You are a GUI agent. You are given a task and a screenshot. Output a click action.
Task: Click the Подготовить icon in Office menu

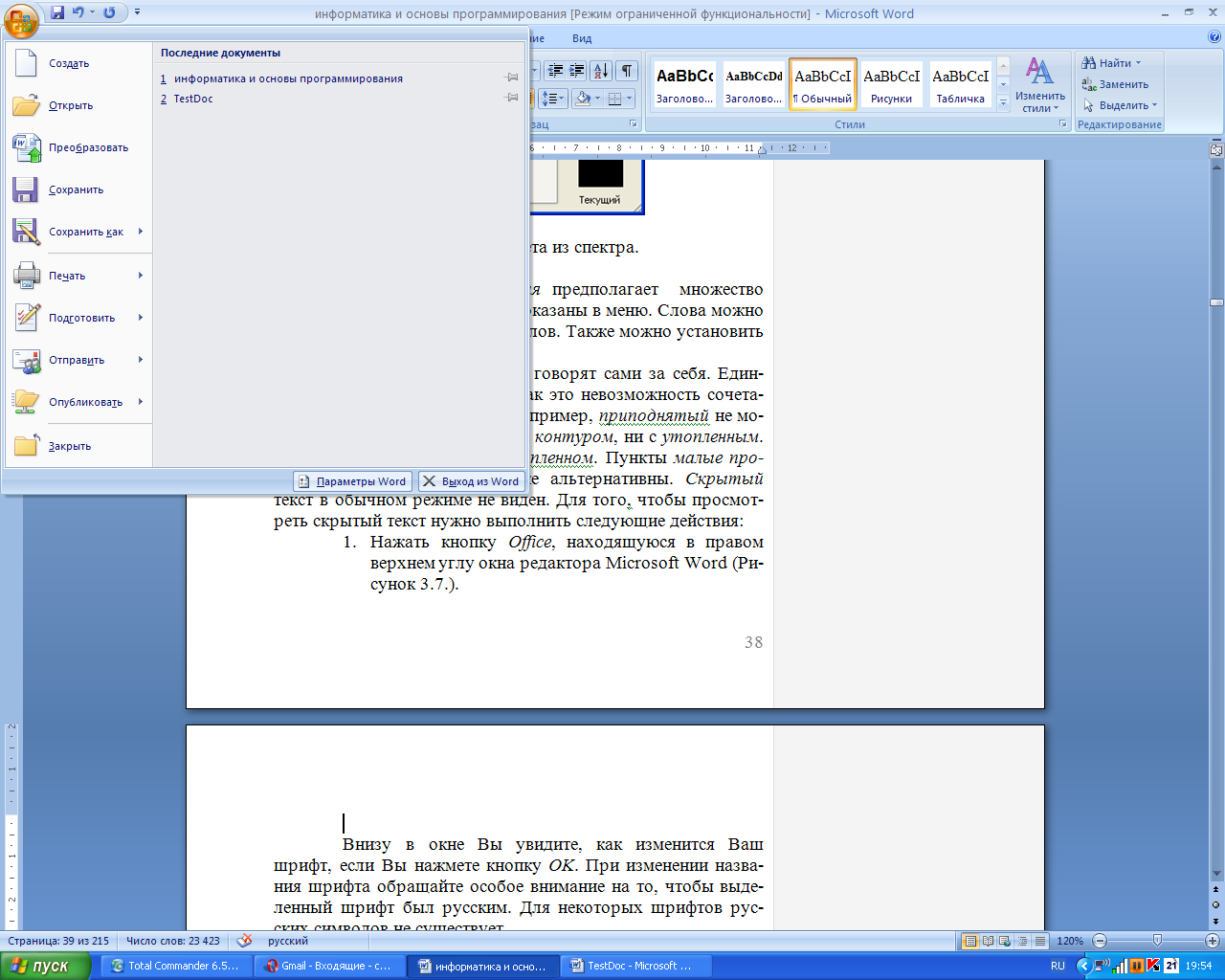pyautogui.click(x=26, y=318)
